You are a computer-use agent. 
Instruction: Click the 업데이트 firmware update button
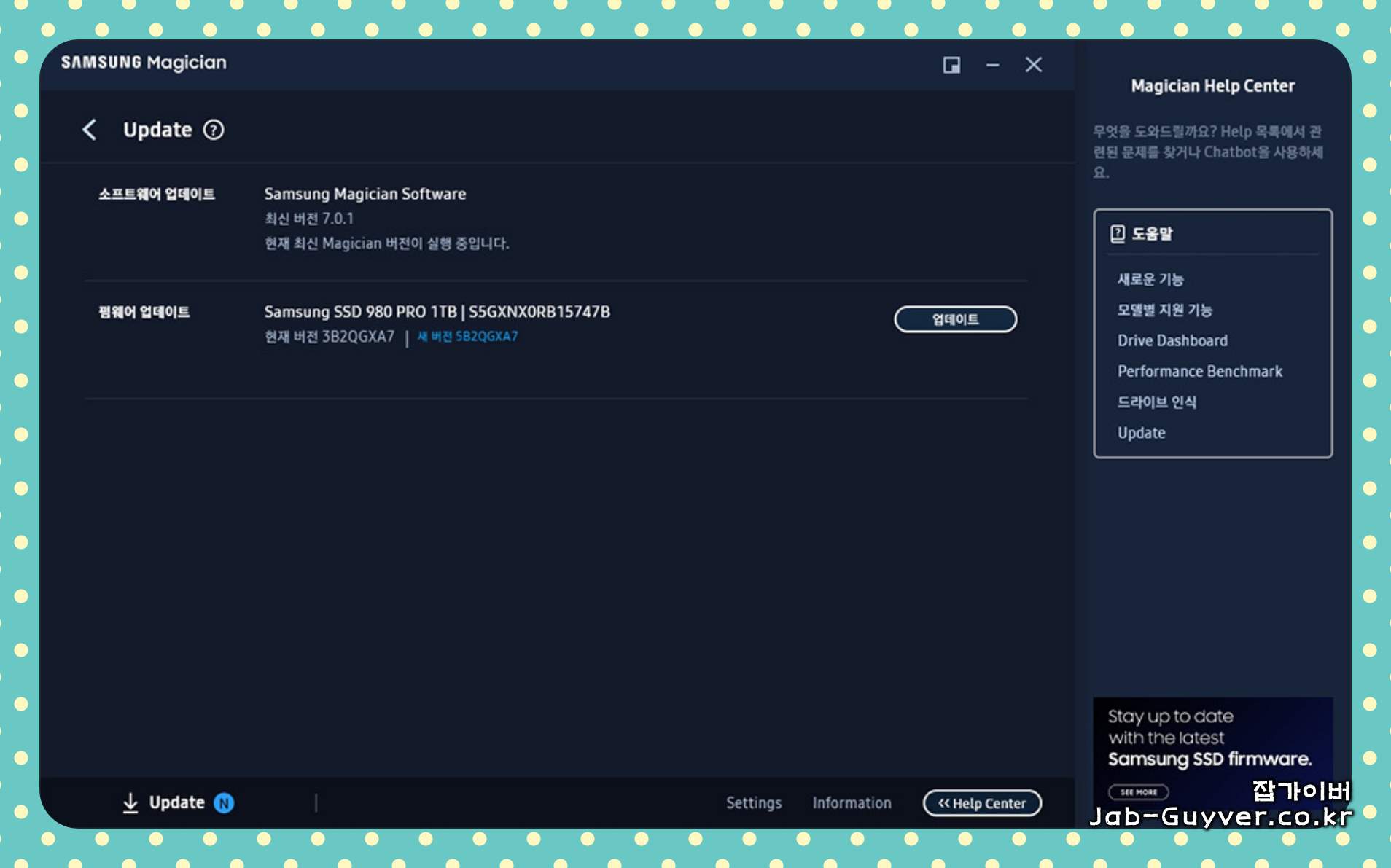pyautogui.click(x=955, y=319)
